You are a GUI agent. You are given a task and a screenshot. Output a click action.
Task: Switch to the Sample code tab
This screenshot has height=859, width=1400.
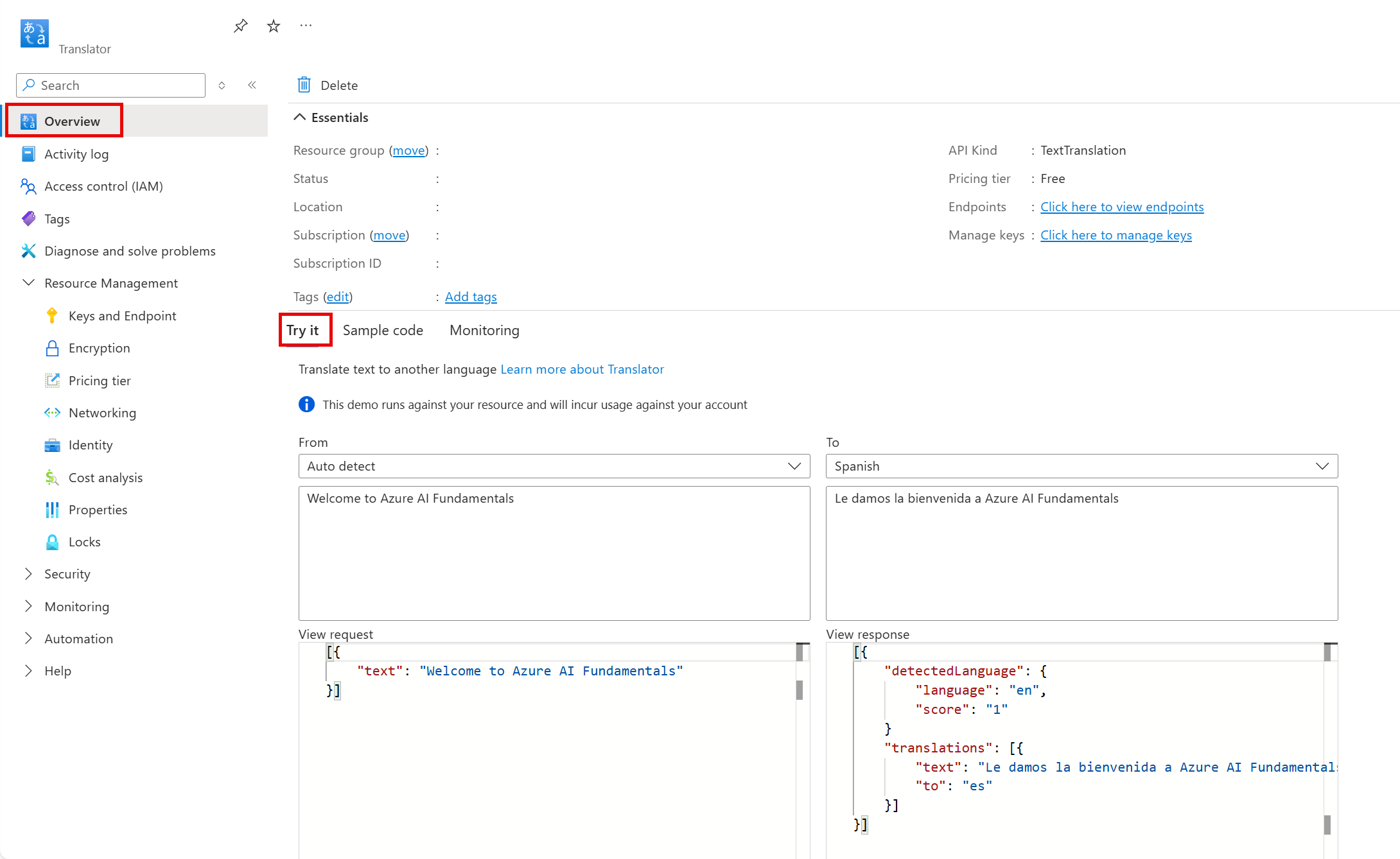pyautogui.click(x=383, y=330)
